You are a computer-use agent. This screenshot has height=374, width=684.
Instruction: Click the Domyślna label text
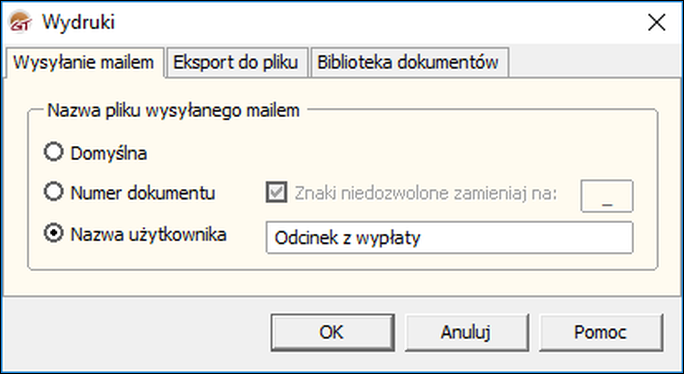click(109, 153)
